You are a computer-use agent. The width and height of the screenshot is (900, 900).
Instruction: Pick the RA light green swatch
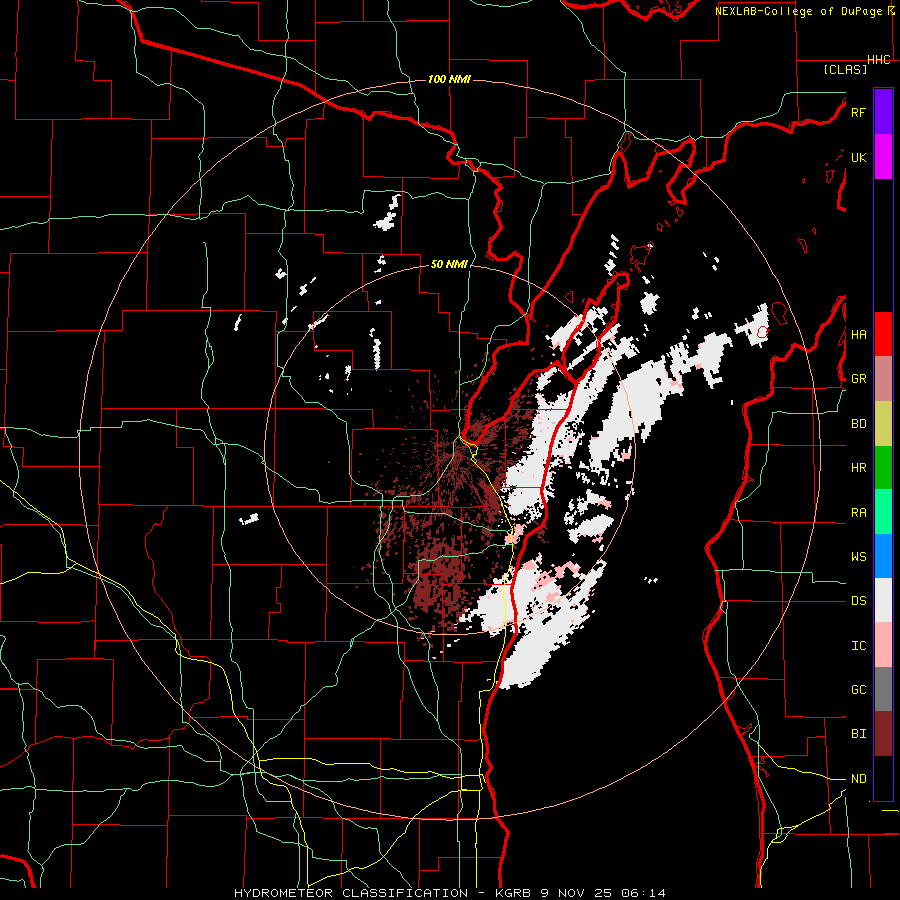[x=883, y=512]
